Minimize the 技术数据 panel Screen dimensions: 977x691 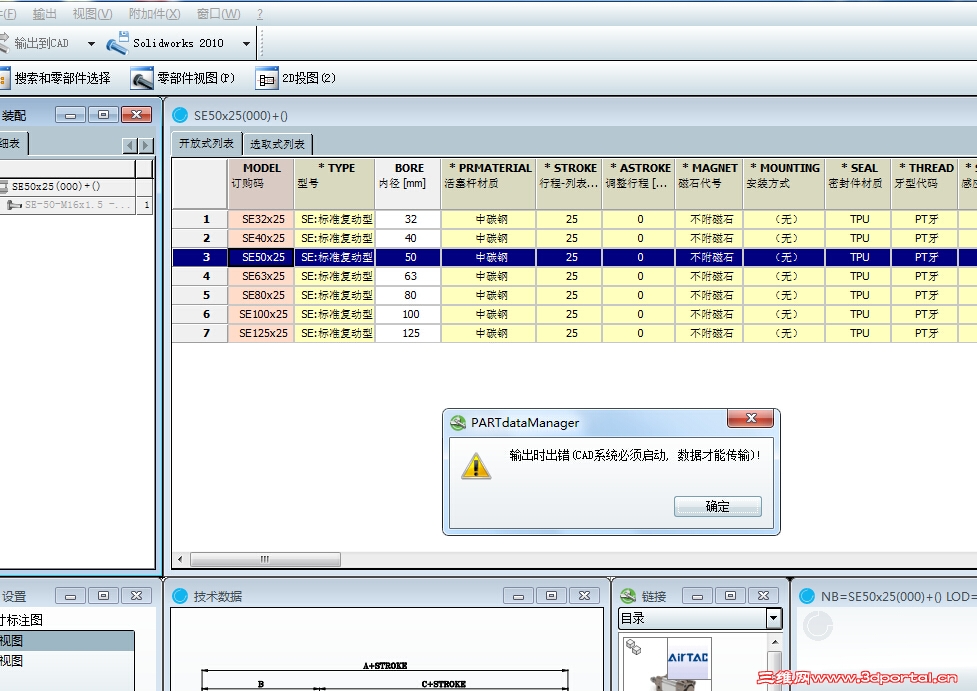click(x=518, y=596)
